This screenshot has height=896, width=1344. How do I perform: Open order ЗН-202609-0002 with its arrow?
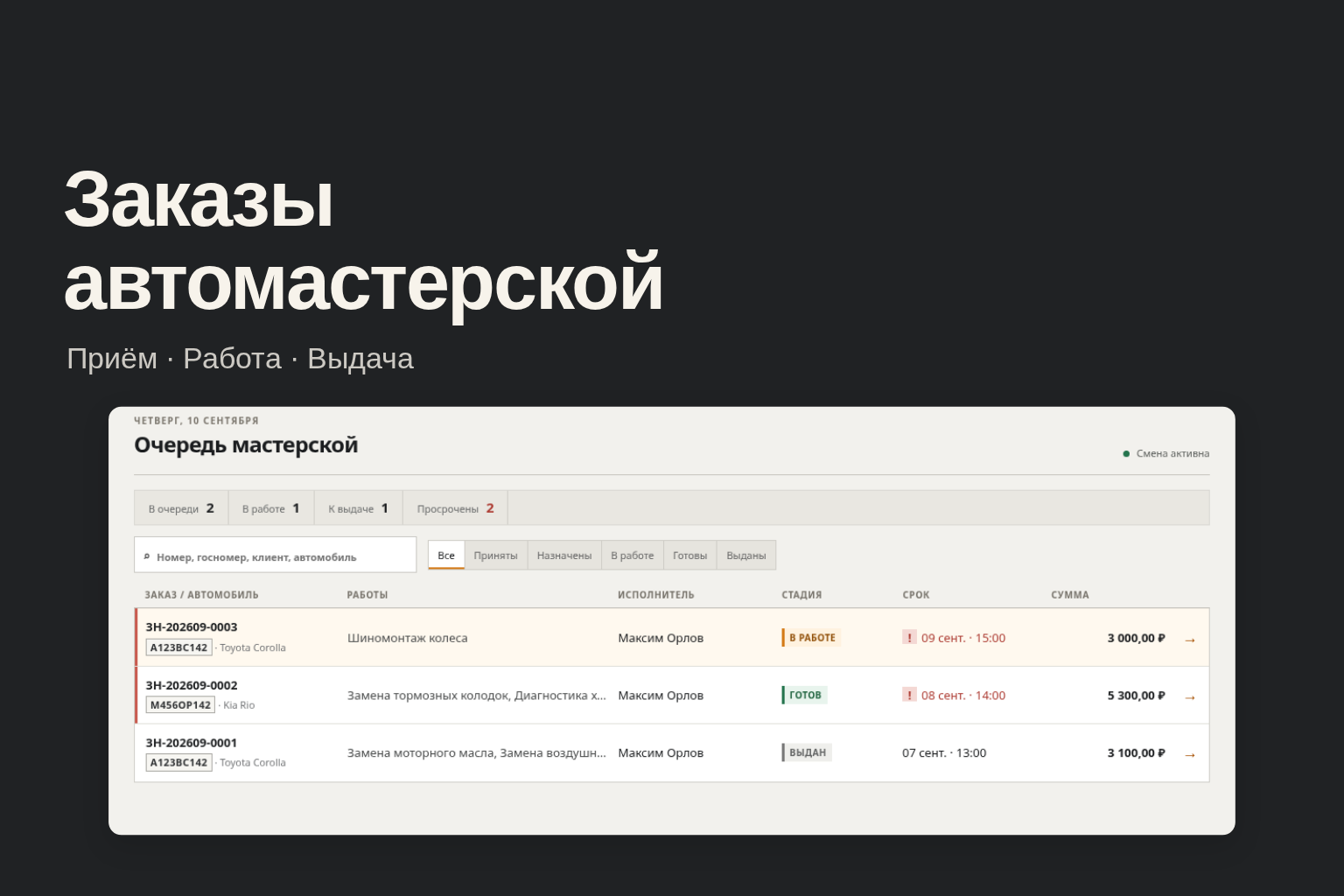(x=1189, y=697)
